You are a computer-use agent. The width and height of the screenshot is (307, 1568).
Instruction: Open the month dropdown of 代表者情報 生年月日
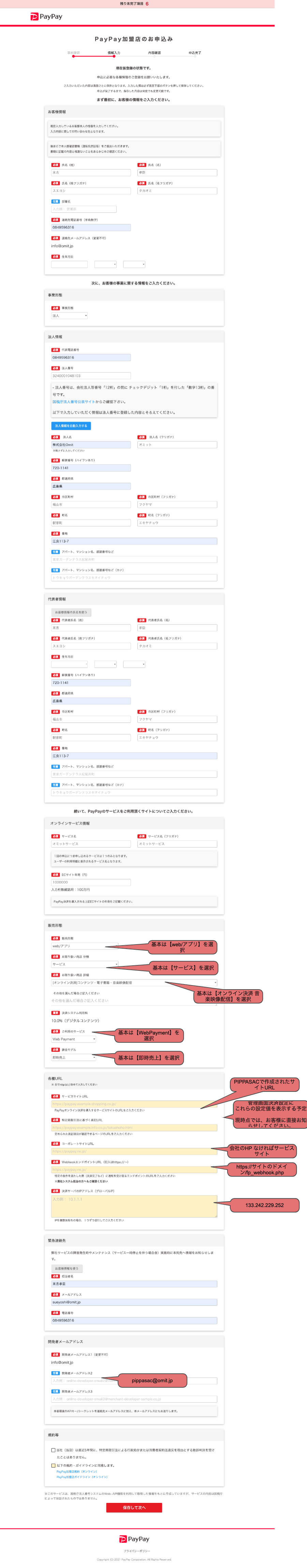click(105, 664)
